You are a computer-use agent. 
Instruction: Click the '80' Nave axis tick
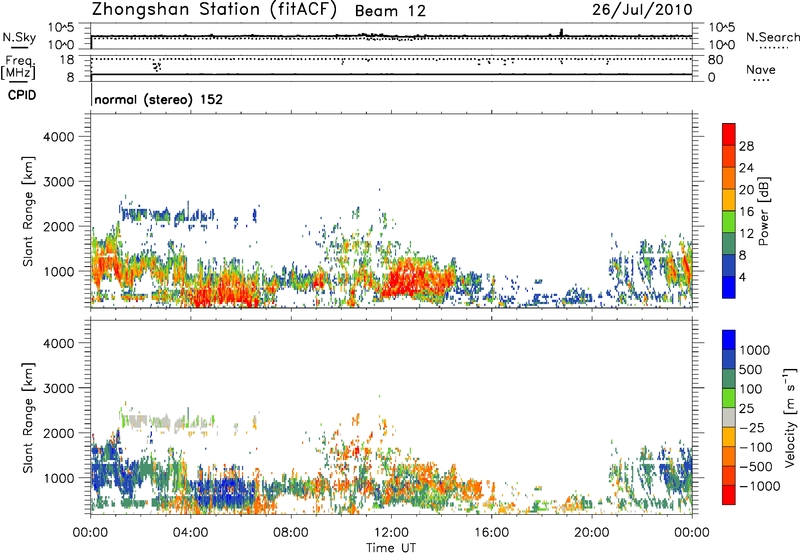pyautogui.click(x=715, y=60)
